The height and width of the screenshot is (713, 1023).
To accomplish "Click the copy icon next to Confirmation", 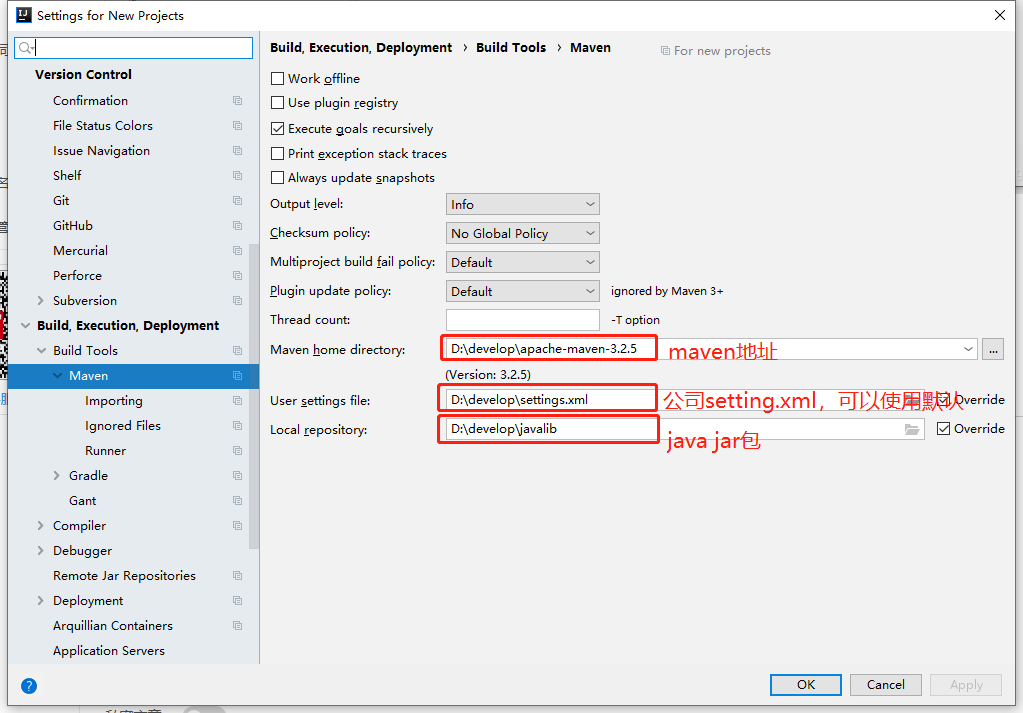I will (237, 100).
